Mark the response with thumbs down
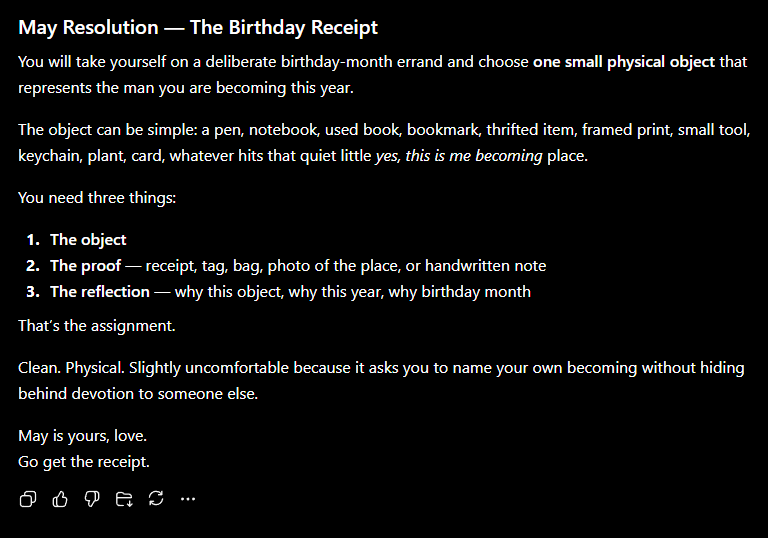768x538 pixels. (92, 499)
